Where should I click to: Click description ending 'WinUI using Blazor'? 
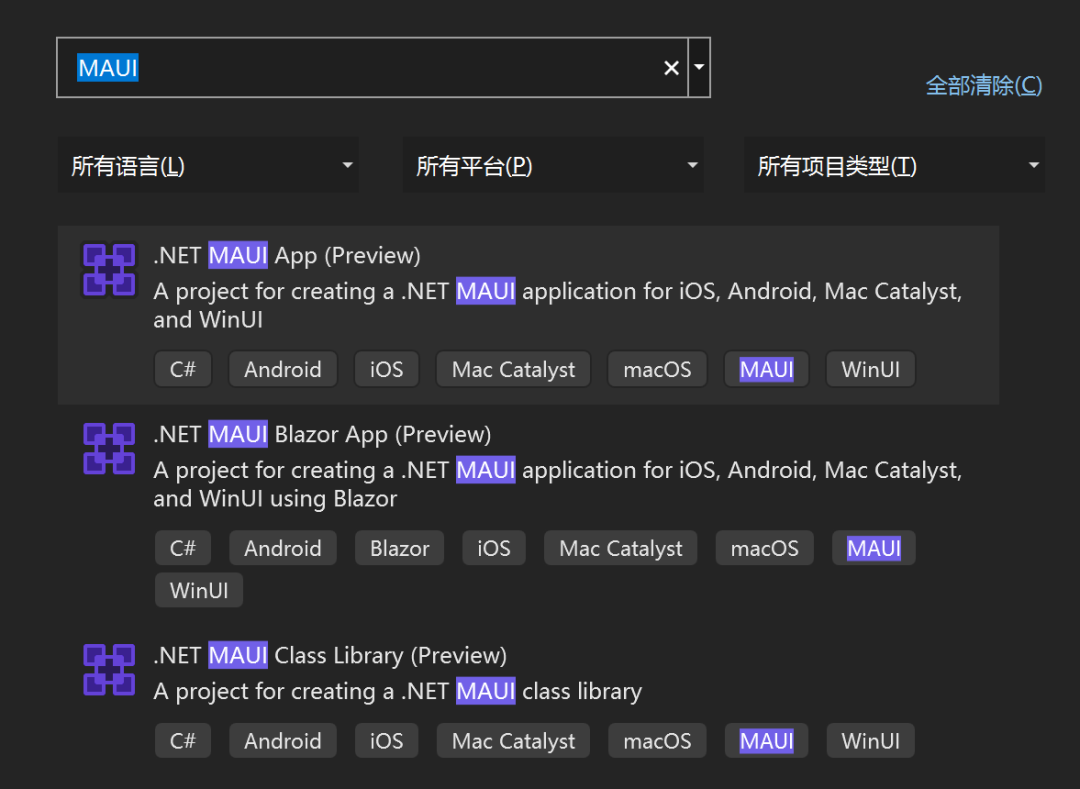tap(557, 484)
